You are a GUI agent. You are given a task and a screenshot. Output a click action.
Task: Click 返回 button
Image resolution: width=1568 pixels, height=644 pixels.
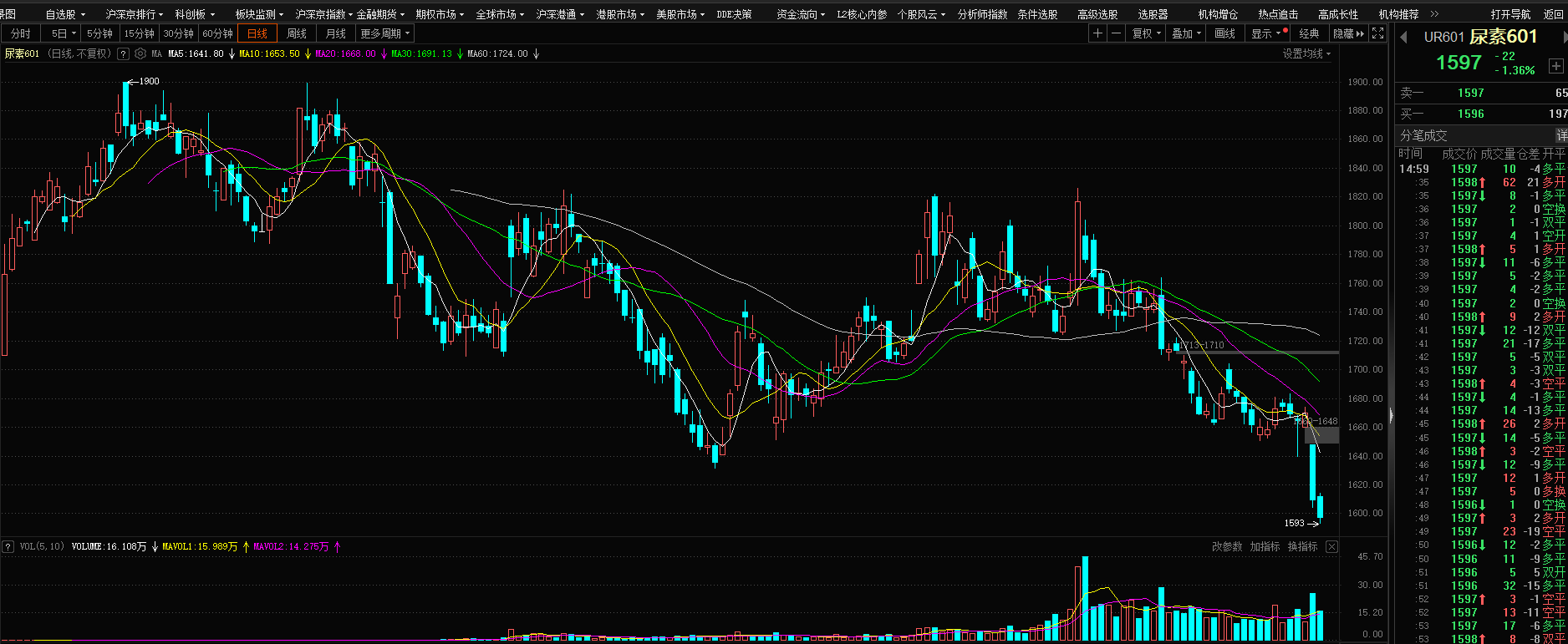point(1553,14)
